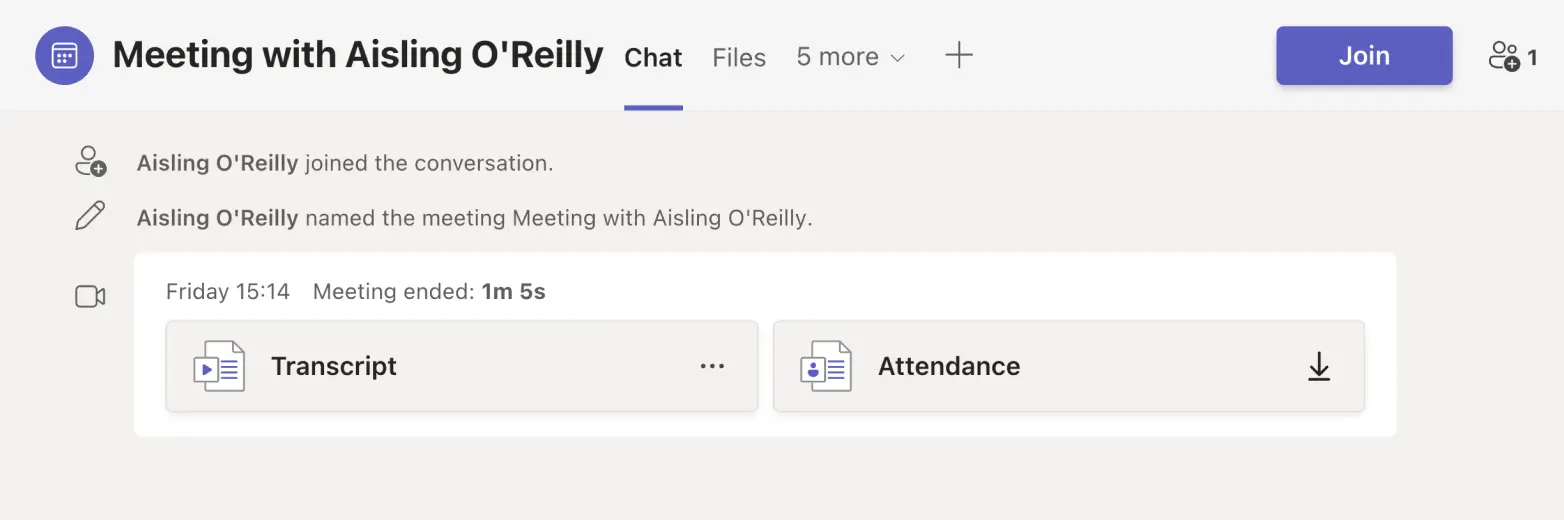1564x520 pixels.
Task: Click the Friday 15:14 timestamp
Action: click(228, 292)
